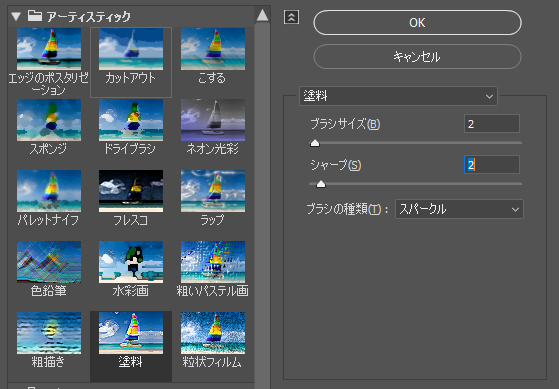Click the scroll up arrow of filter list

coord(262,15)
